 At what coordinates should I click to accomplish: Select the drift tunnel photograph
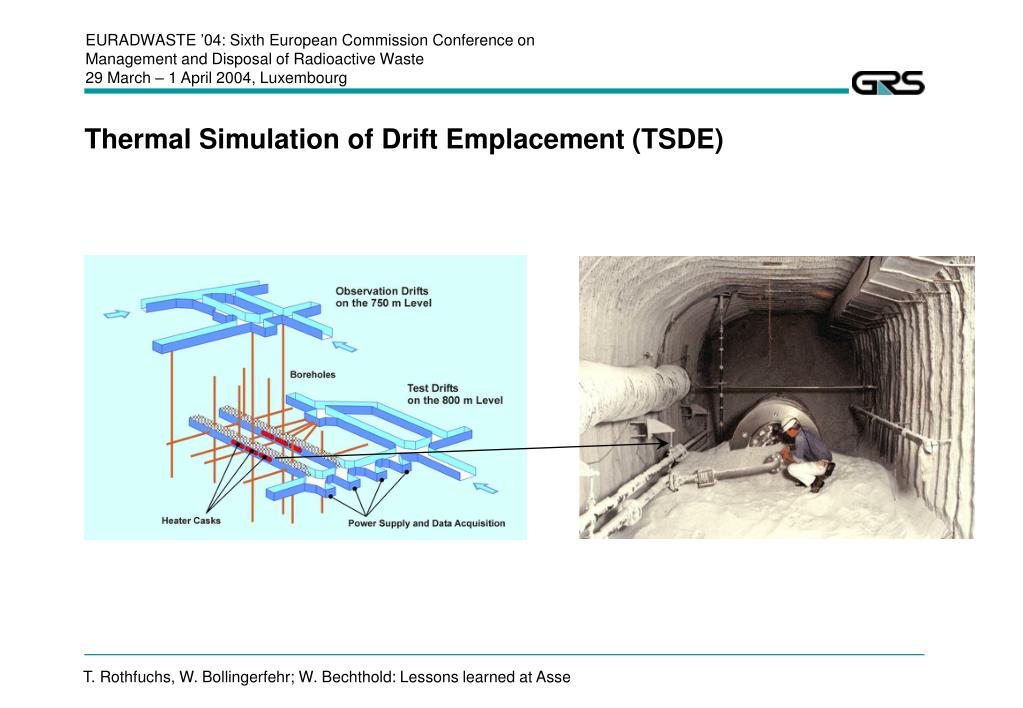(776, 397)
